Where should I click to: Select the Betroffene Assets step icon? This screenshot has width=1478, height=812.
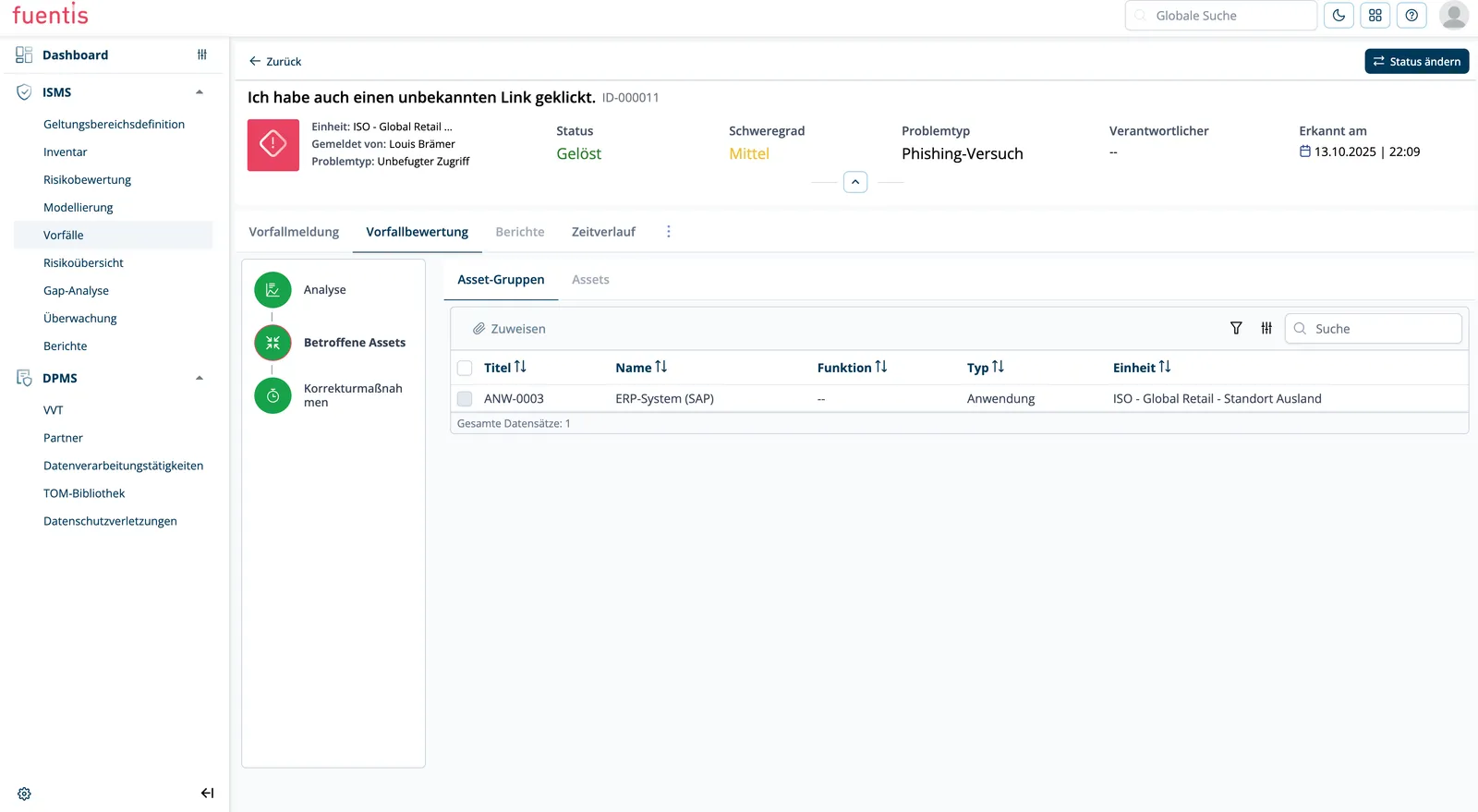[x=273, y=343]
